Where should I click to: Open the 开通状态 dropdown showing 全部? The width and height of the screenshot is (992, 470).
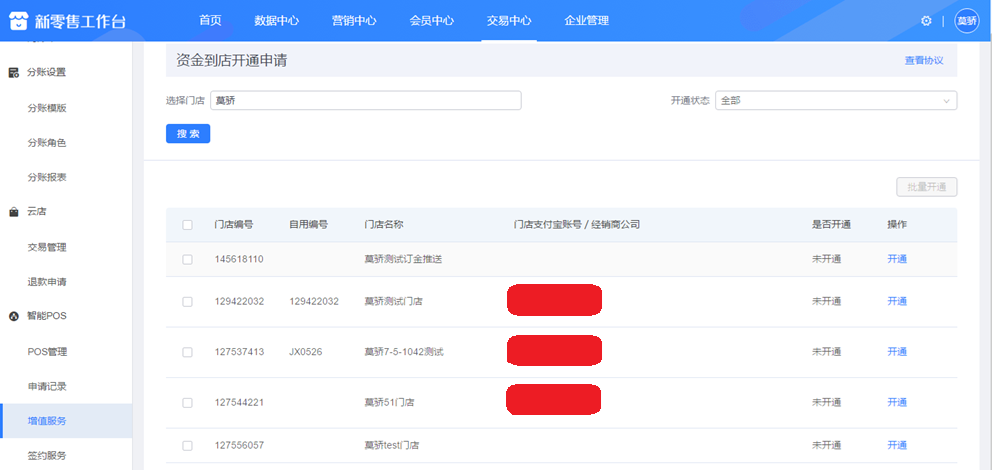[836, 101]
